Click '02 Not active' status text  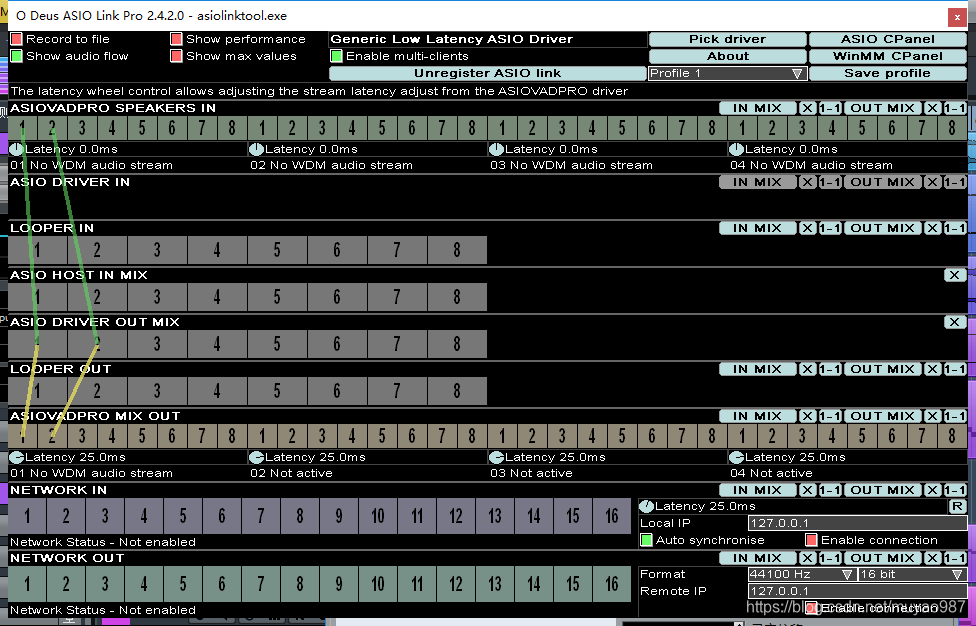click(291, 474)
